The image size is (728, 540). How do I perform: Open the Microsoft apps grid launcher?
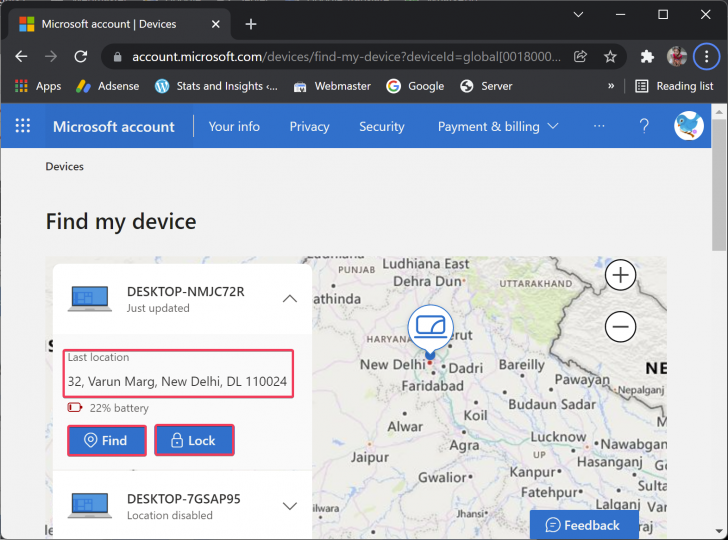pyautogui.click(x=22, y=126)
